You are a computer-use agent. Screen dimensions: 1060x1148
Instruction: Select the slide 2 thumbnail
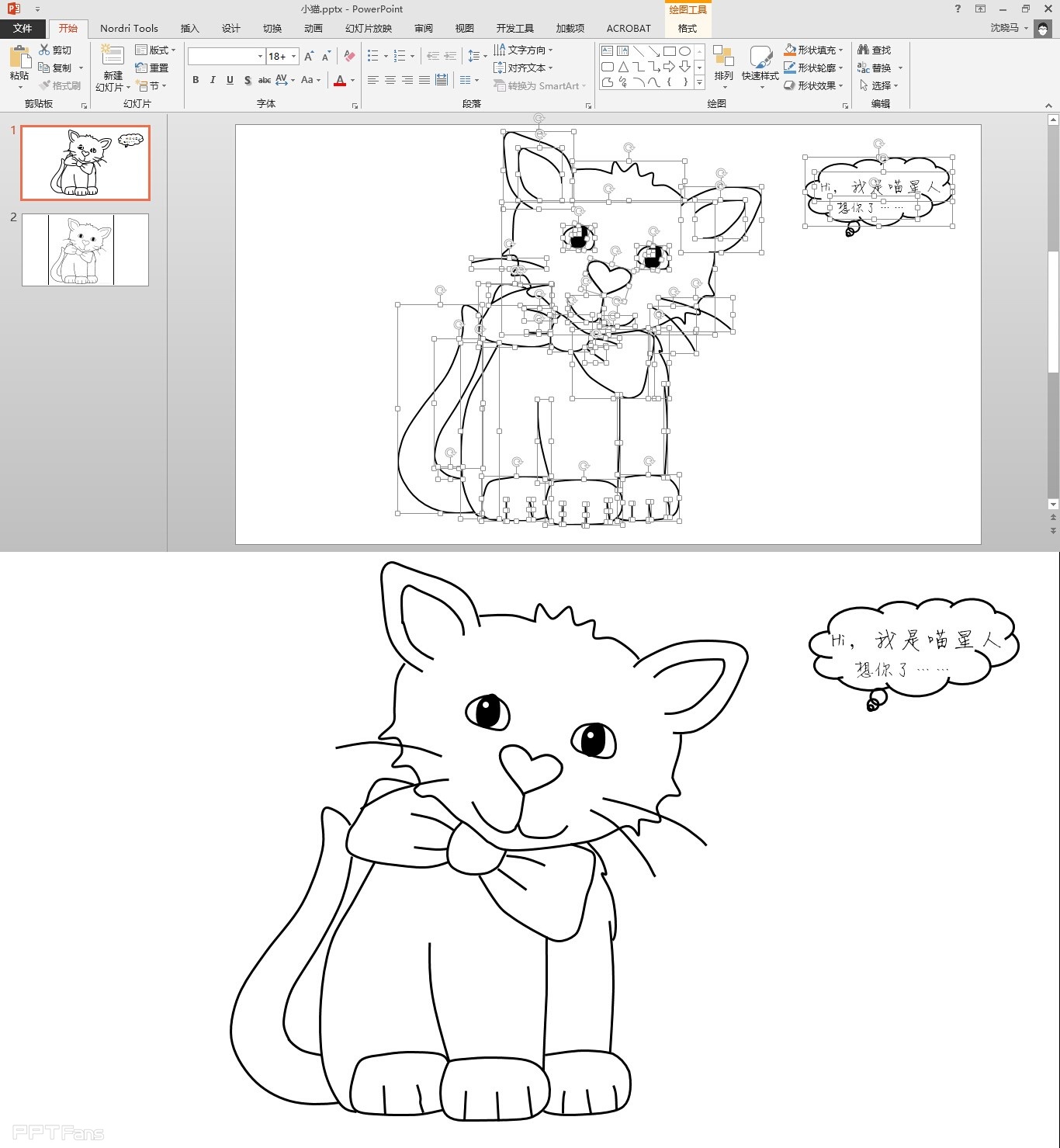(x=85, y=250)
